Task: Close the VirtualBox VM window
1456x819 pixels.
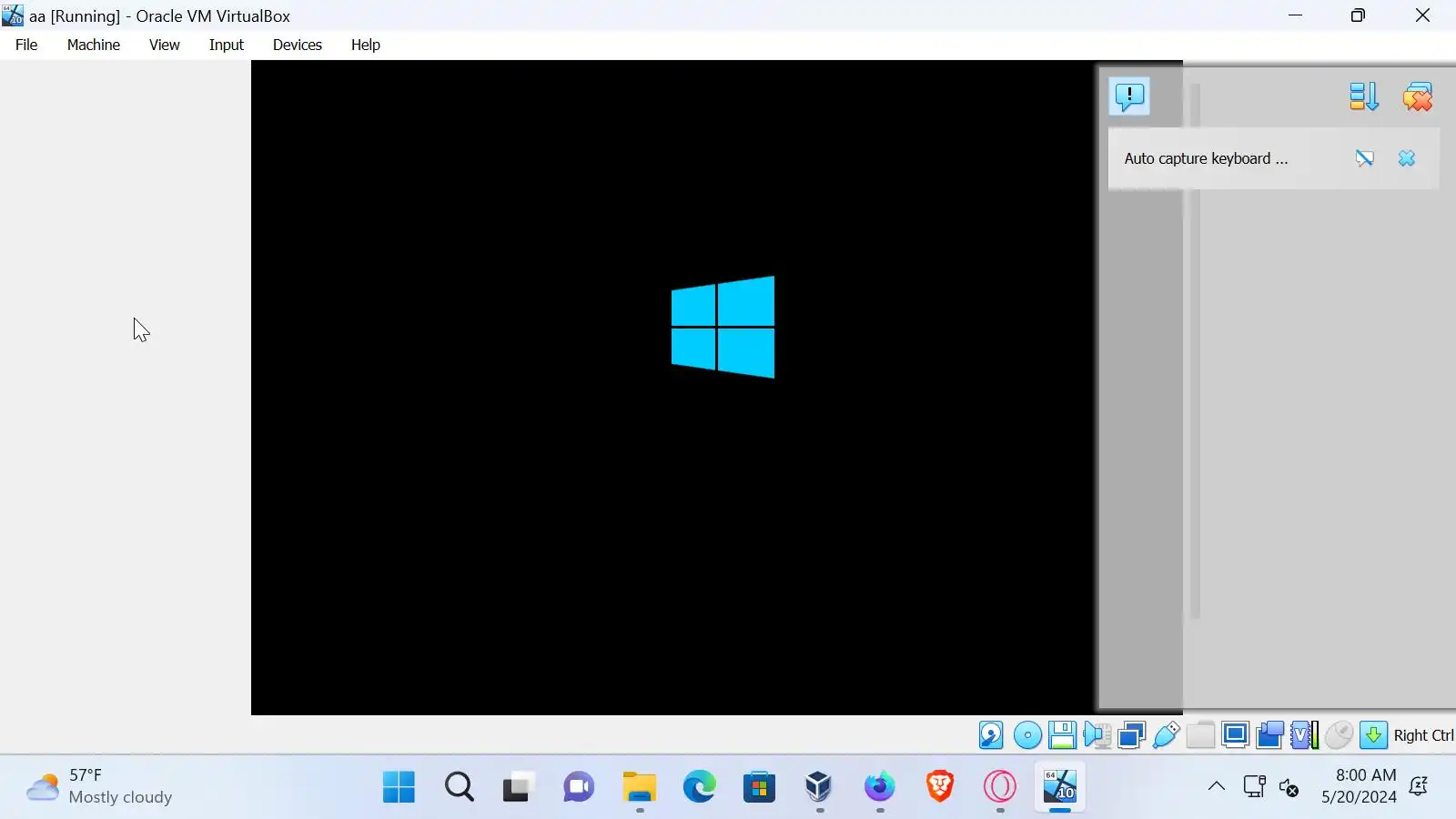Action: (x=1422, y=15)
